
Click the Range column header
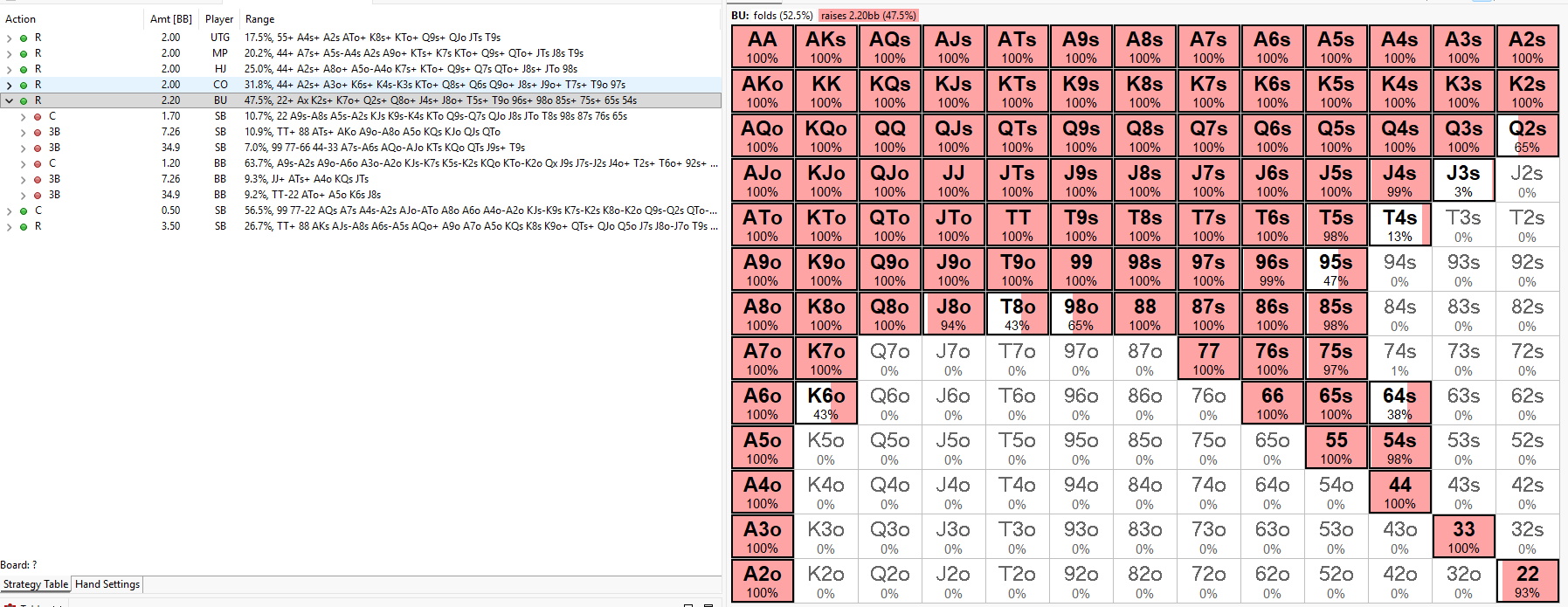click(x=259, y=19)
